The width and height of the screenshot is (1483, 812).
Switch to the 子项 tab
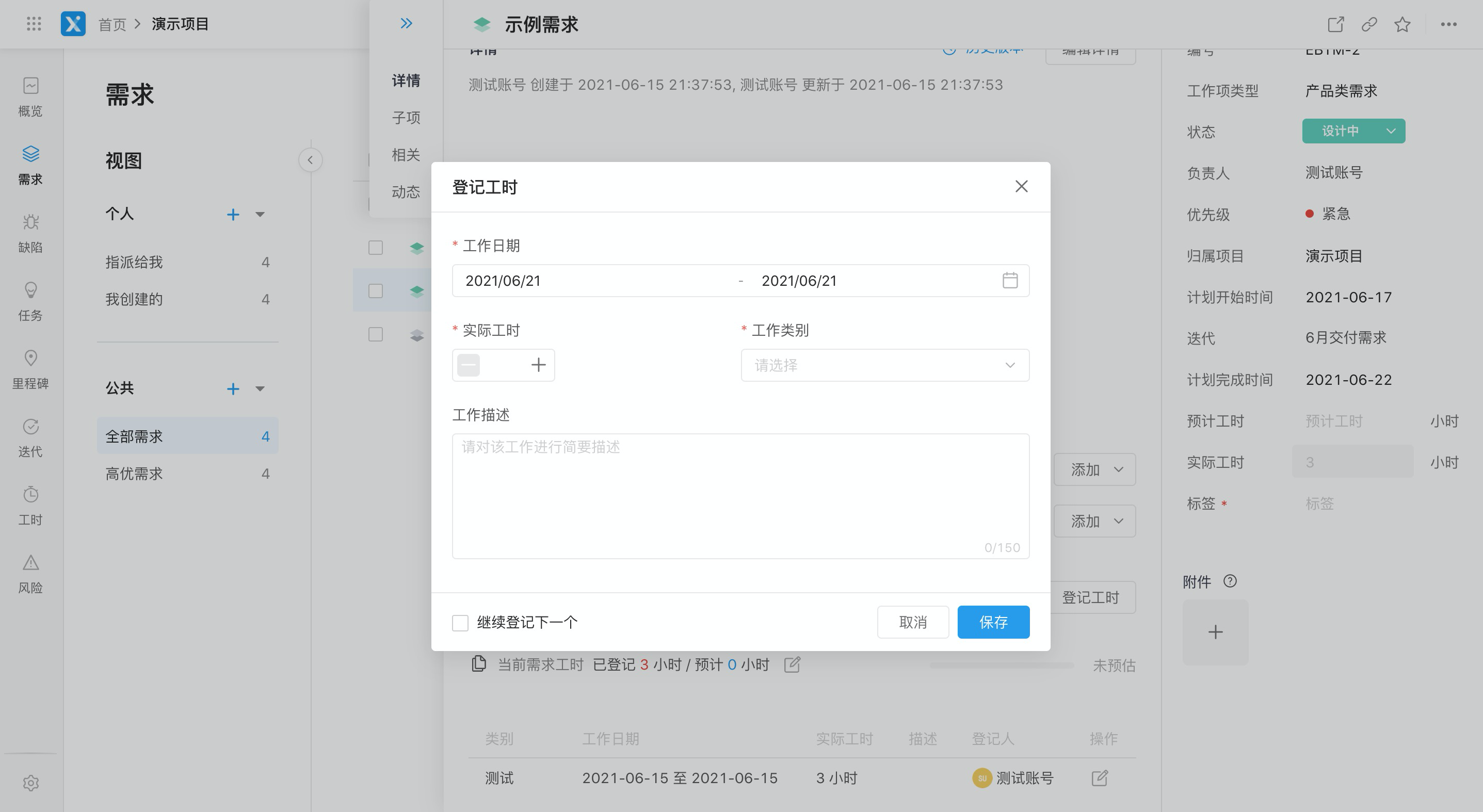pos(406,118)
